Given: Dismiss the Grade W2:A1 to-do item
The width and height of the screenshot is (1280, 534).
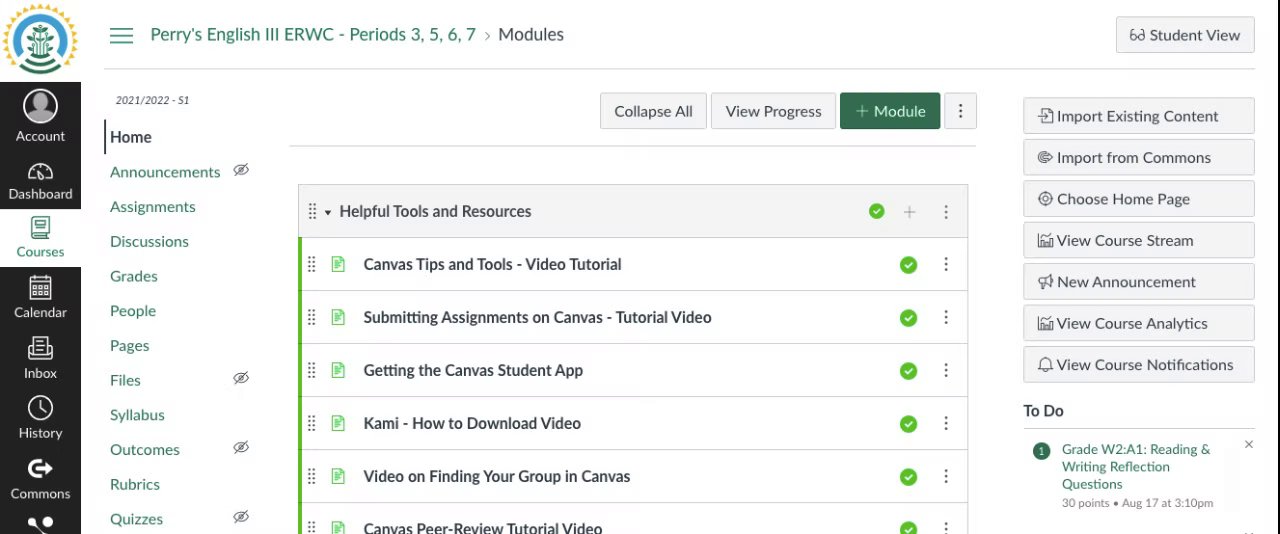Looking at the screenshot, I should [x=1248, y=444].
